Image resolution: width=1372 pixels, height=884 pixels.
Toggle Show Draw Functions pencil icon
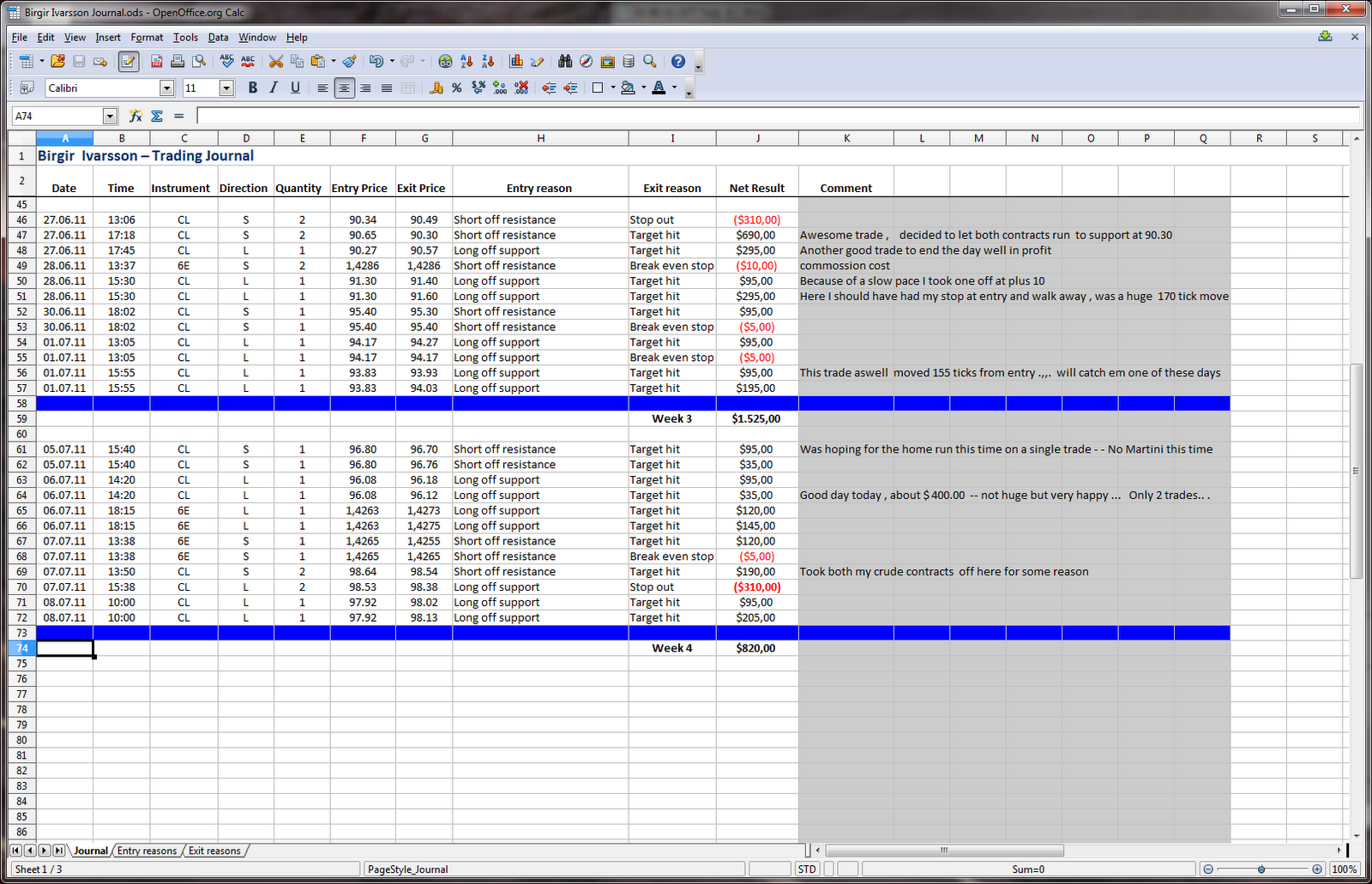(x=537, y=61)
